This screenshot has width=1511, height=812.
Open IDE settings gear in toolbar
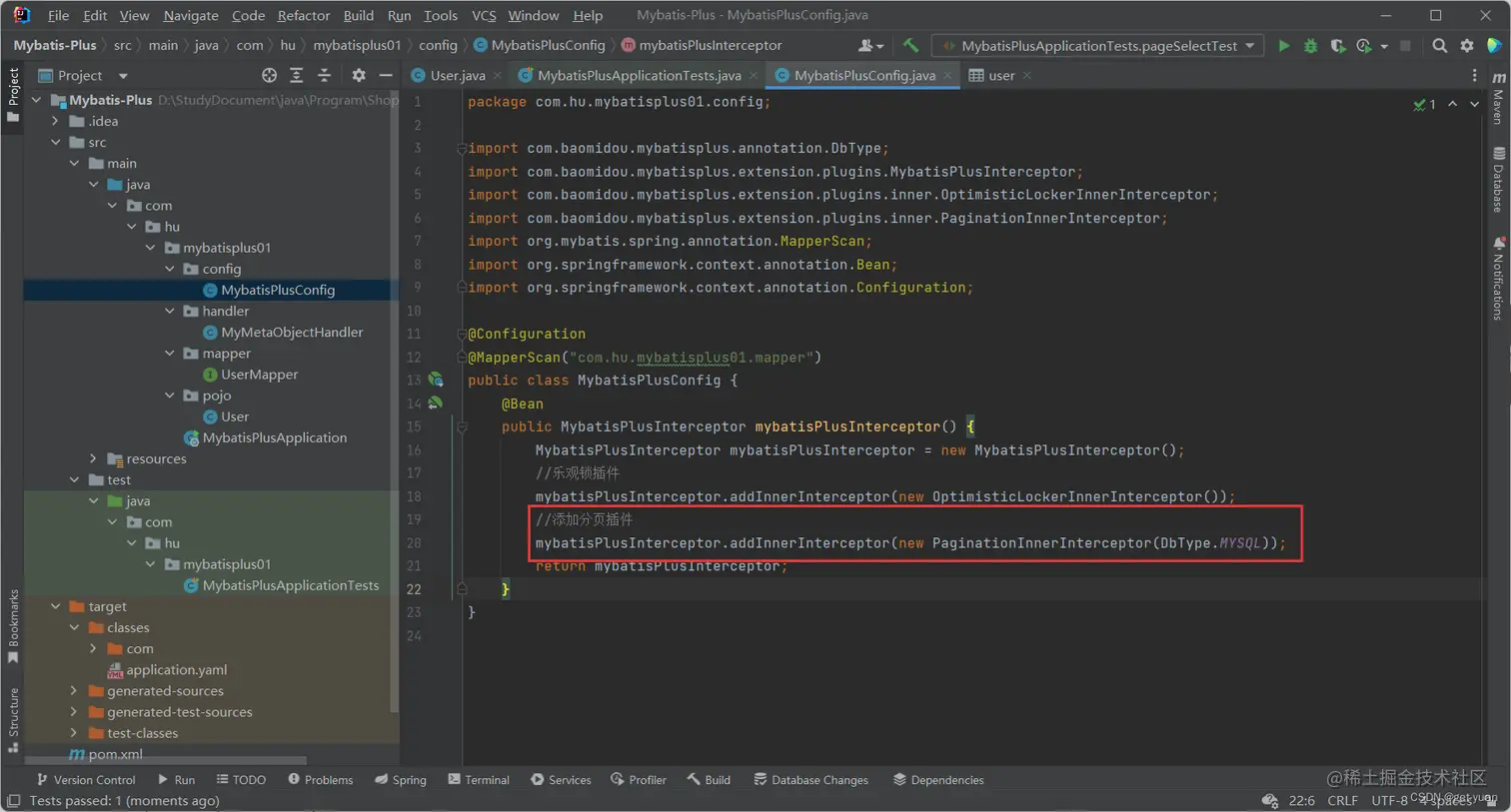coord(1467,46)
